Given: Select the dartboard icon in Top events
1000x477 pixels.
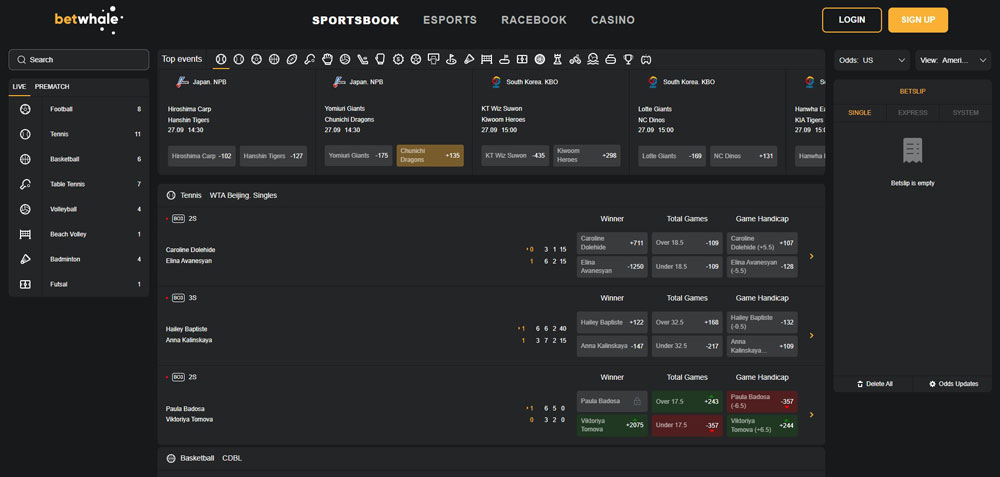Looking at the screenshot, I should click(x=540, y=59).
